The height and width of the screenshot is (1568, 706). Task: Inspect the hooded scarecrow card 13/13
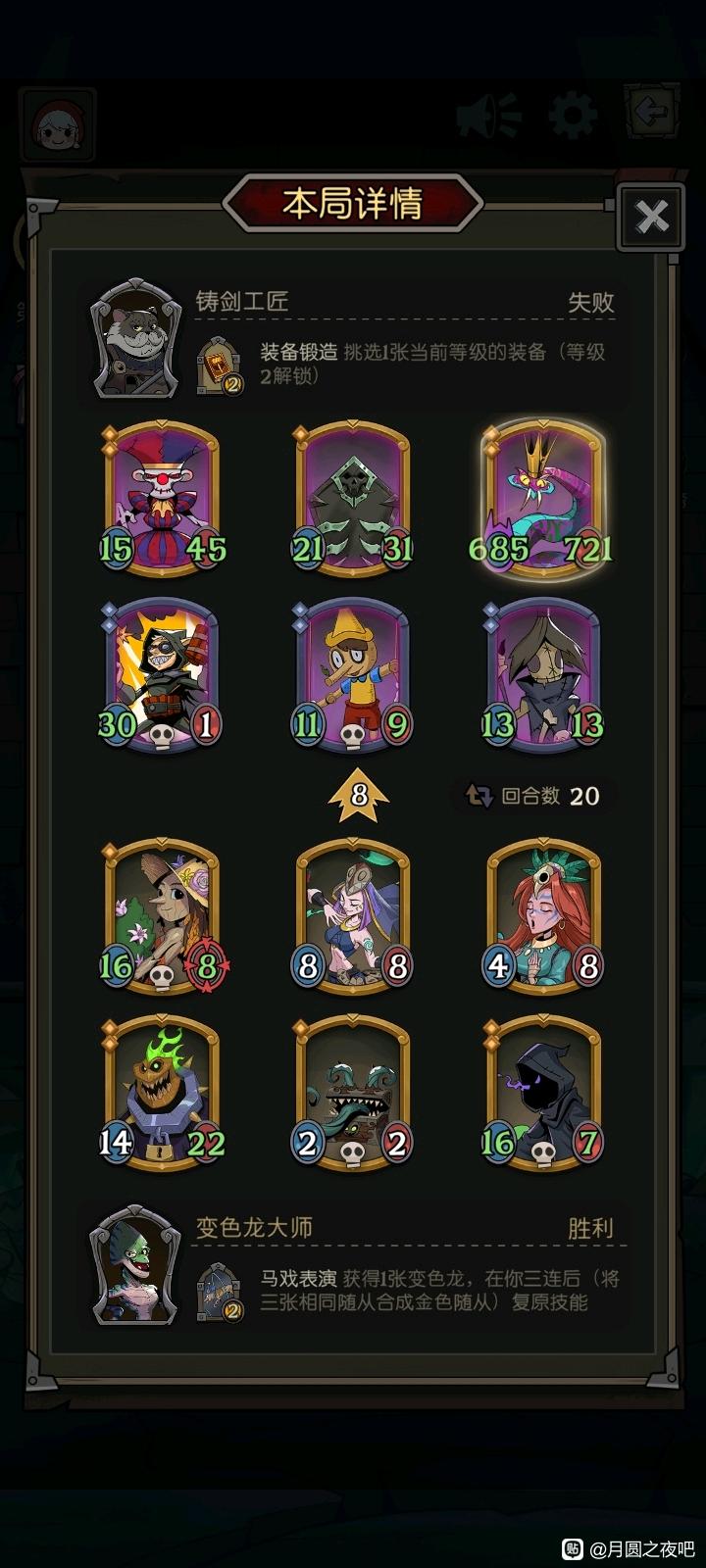click(544, 676)
